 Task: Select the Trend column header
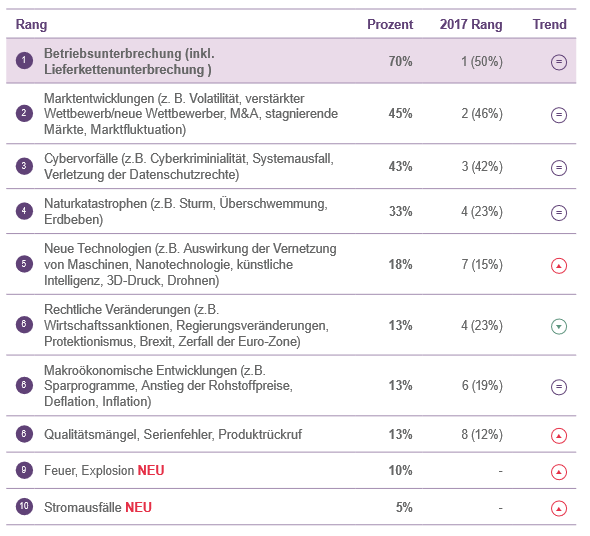(549, 24)
